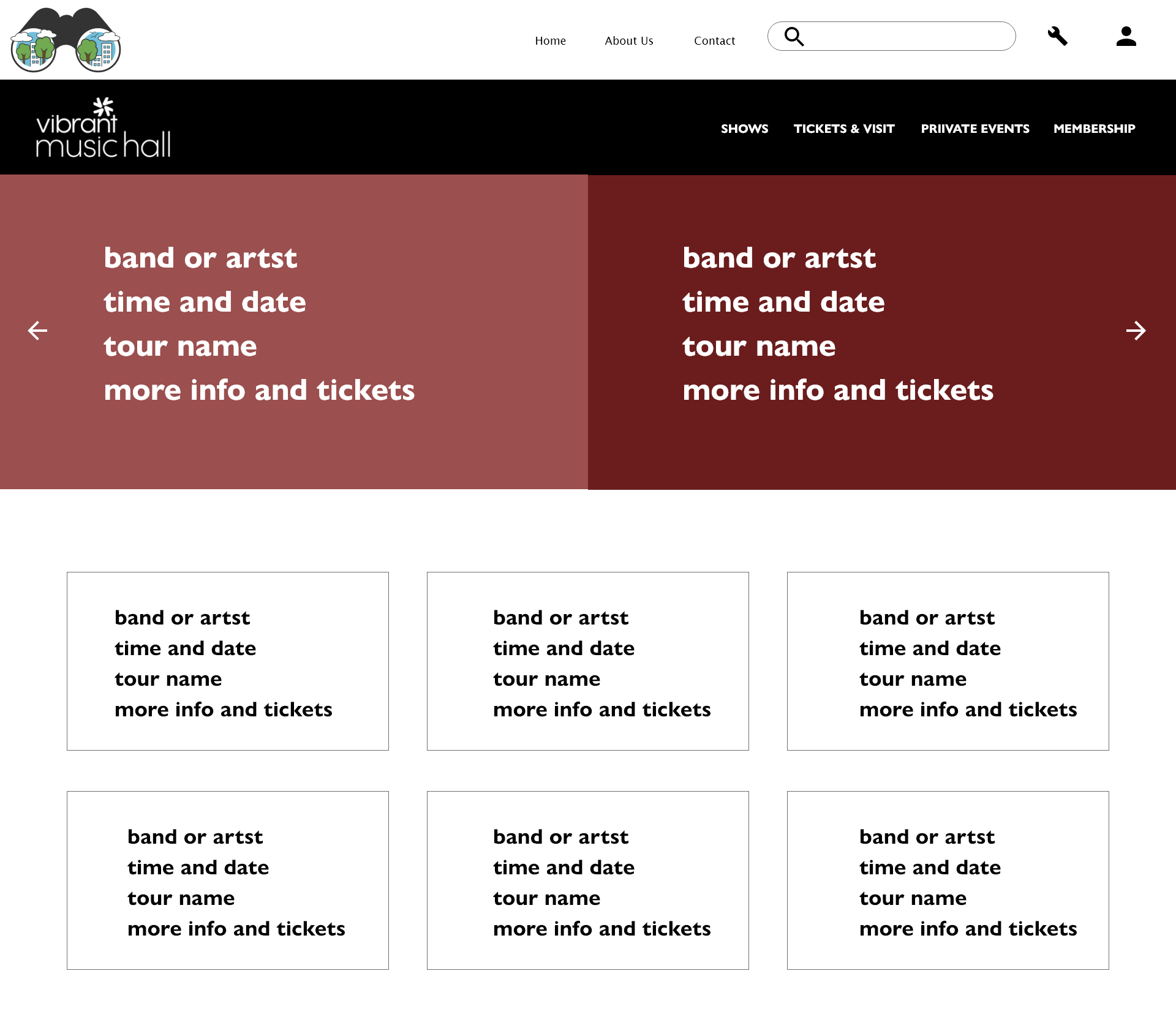
Task: Click the binoculars site logo
Action: [x=66, y=40]
